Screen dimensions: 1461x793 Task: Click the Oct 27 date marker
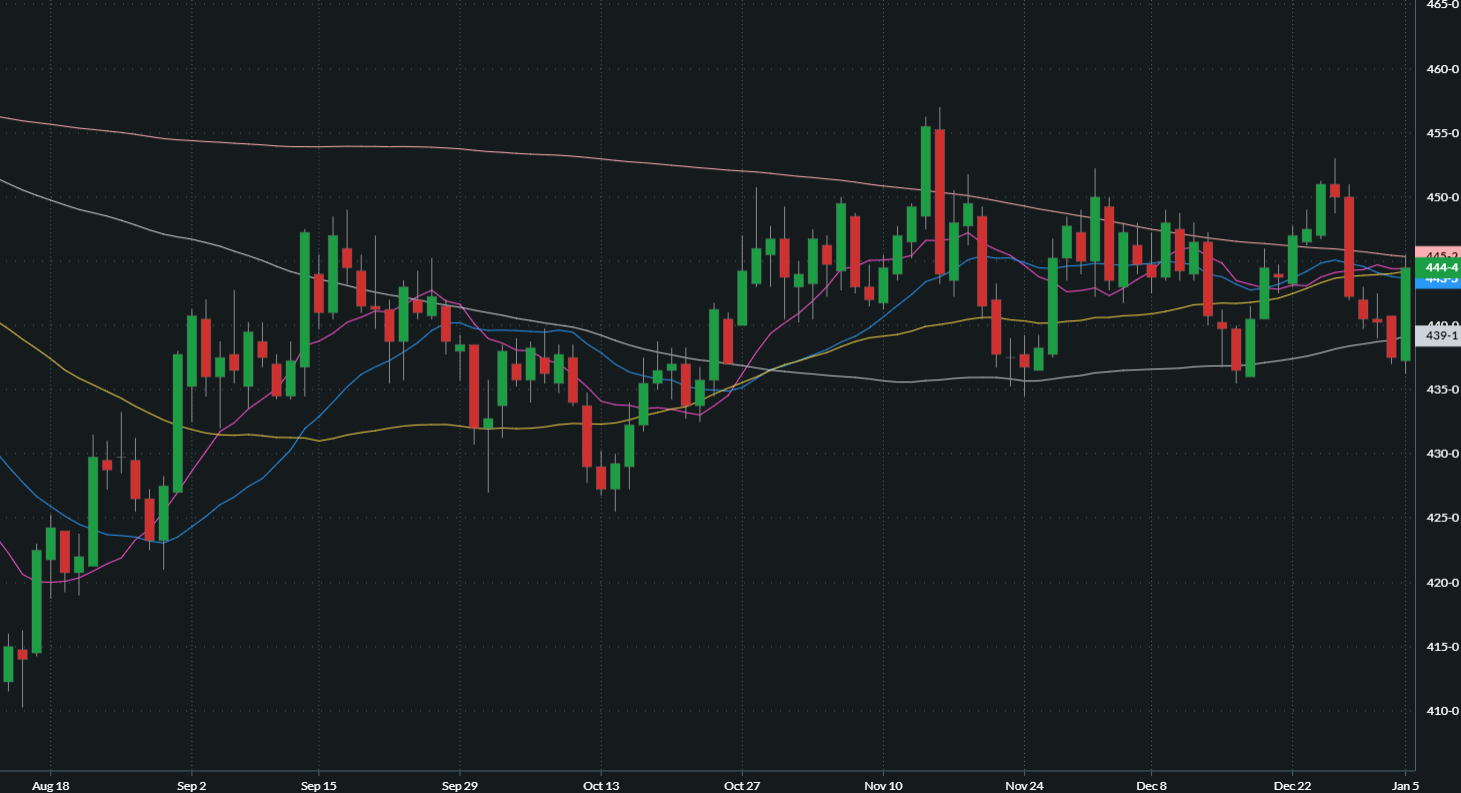[x=741, y=786]
